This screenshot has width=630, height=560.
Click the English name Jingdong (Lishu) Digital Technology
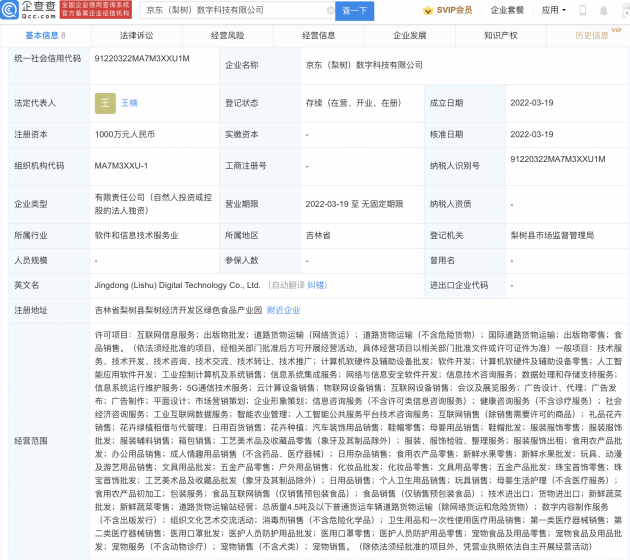coord(177,285)
